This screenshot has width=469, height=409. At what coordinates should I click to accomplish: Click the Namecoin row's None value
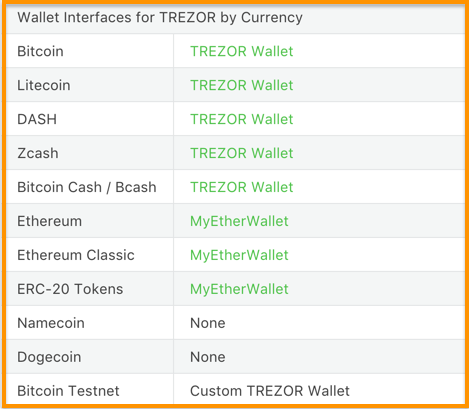208,323
